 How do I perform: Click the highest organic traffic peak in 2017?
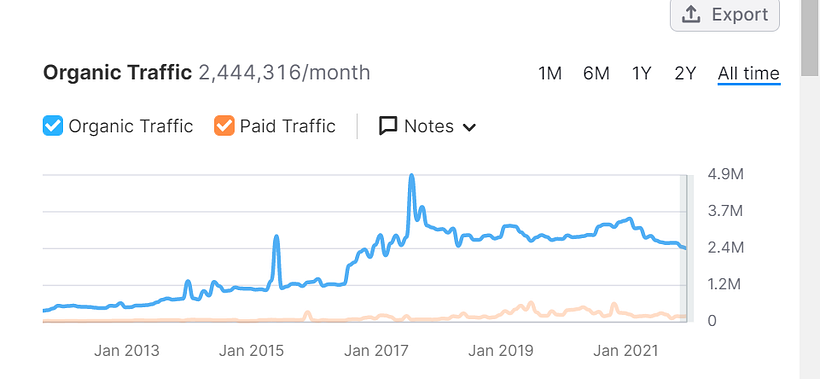(412, 176)
